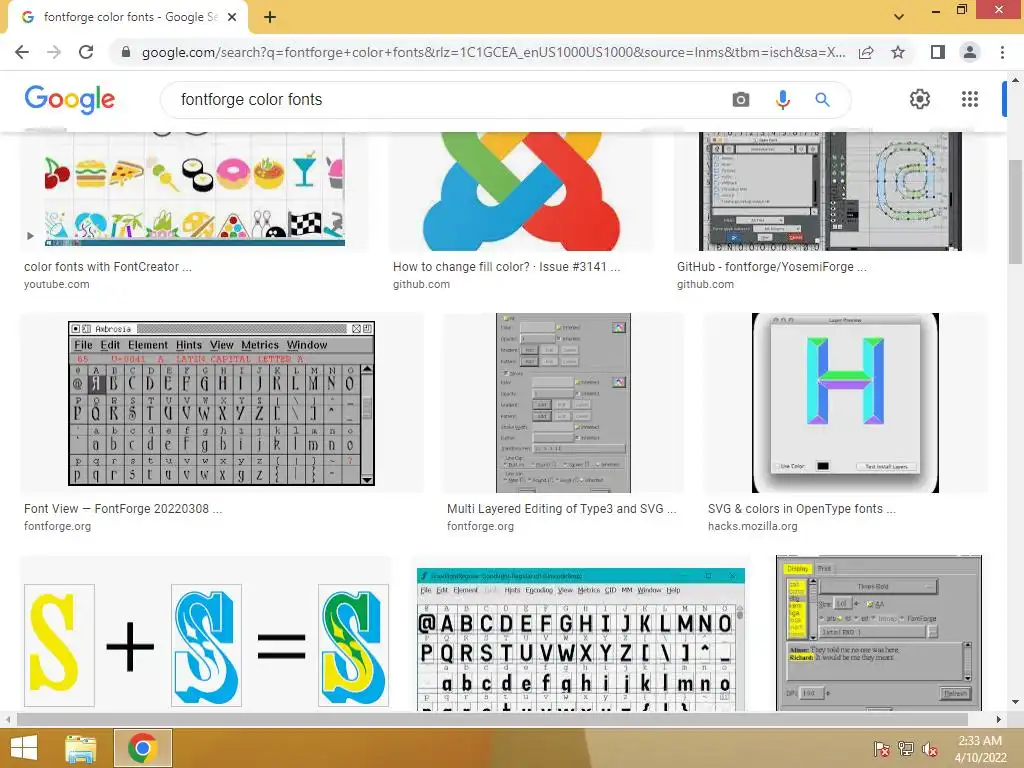The height and width of the screenshot is (768, 1024).
Task: Click the Action Center flag tray icon
Action: click(x=882, y=748)
